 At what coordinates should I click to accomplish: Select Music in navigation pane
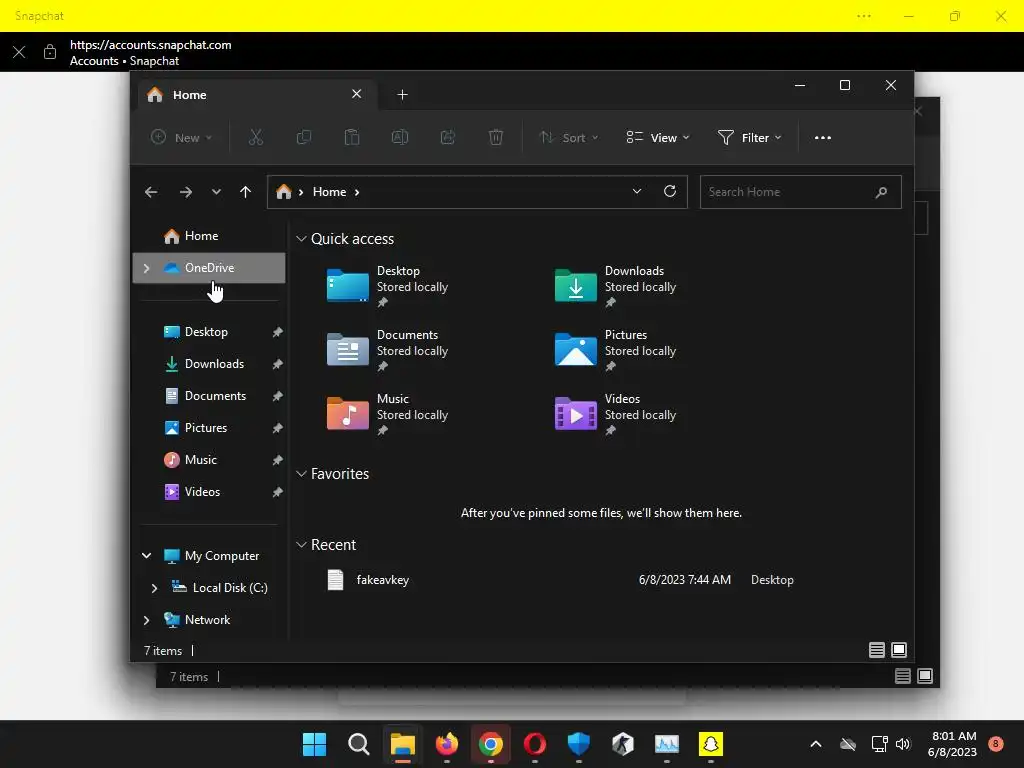209,460
